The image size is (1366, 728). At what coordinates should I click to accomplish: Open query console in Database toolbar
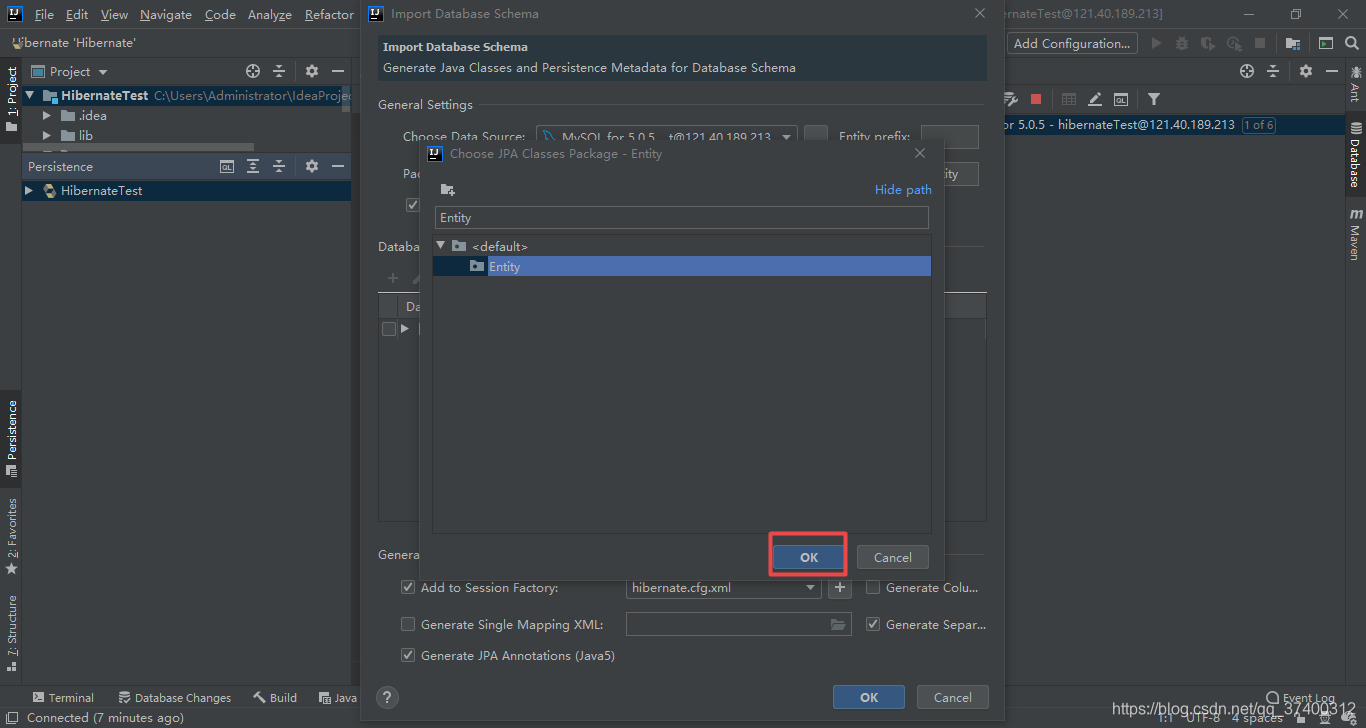tap(1121, 99)
